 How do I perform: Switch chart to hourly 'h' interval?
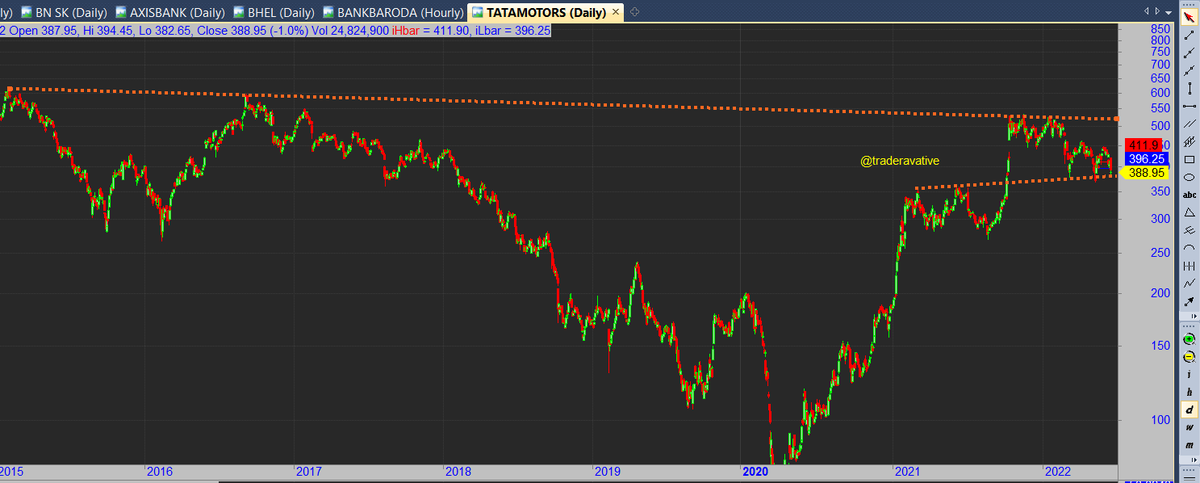pos(1189,392)
